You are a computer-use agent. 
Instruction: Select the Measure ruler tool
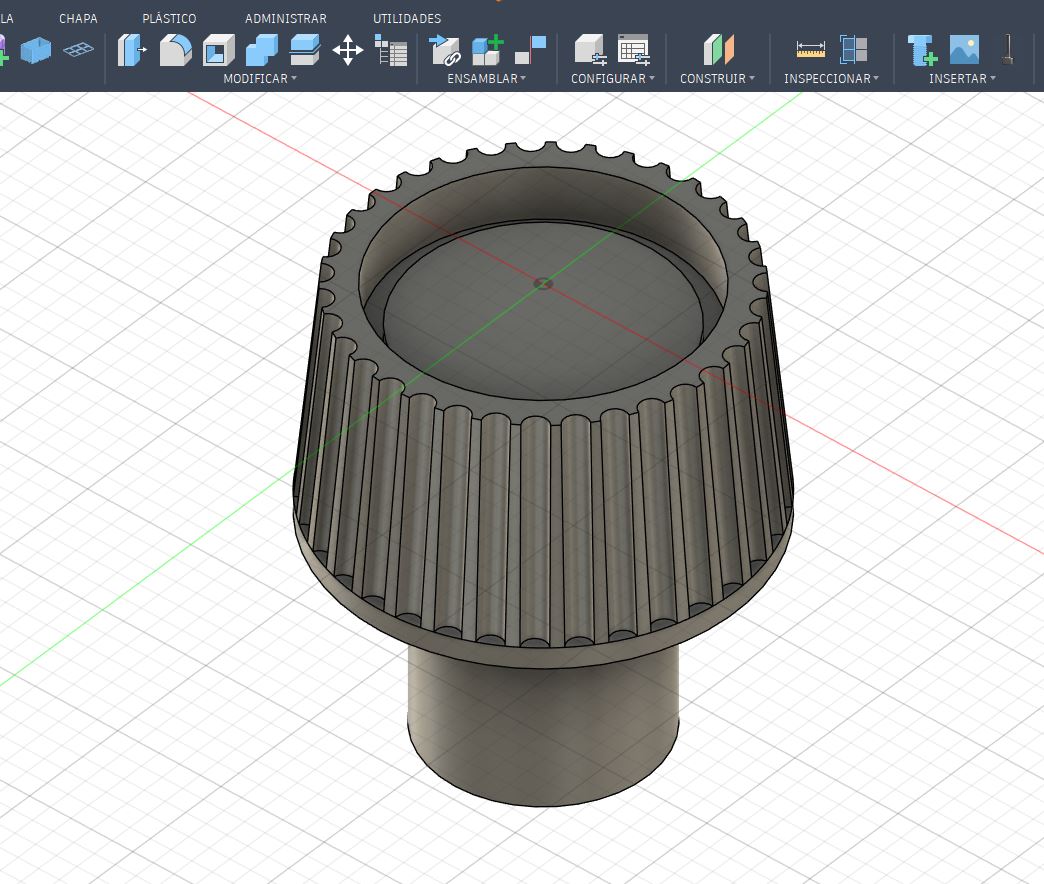810,50
